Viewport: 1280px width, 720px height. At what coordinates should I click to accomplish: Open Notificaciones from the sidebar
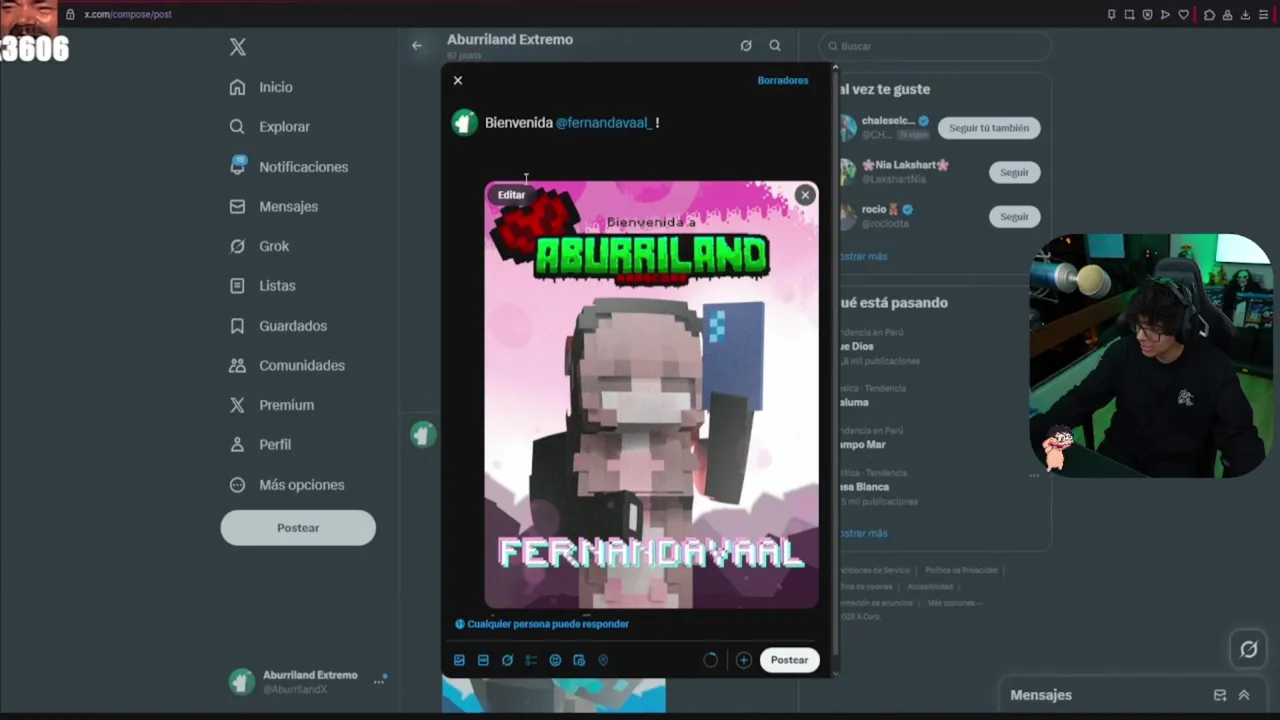(289, 167)
